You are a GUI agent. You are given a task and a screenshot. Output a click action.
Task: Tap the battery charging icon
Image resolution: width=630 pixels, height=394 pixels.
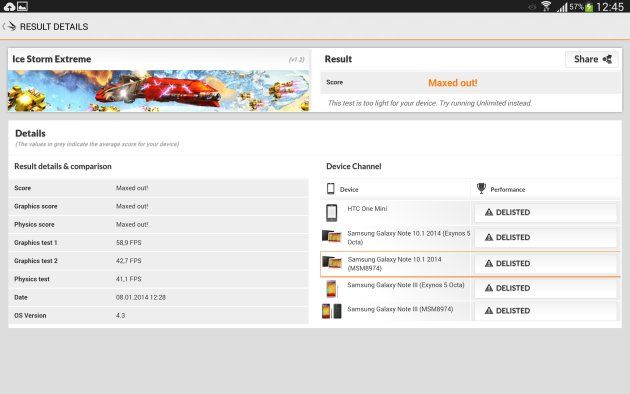(x=589, y=7)
